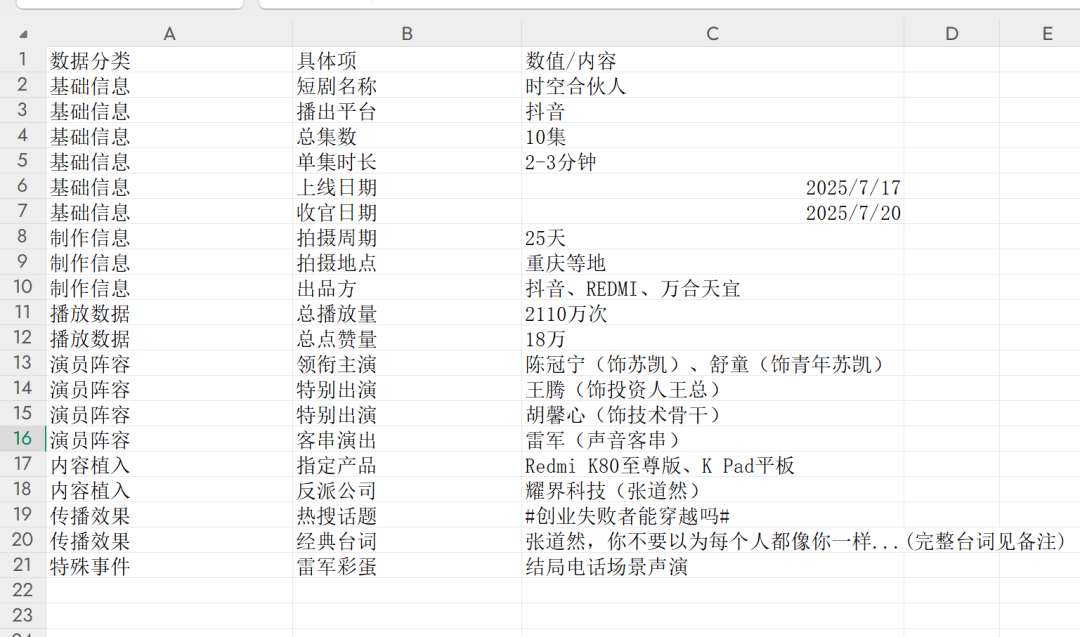This screenshot has height=637, width=1080.
Task: Select column header A
Action: coord(169,33)
